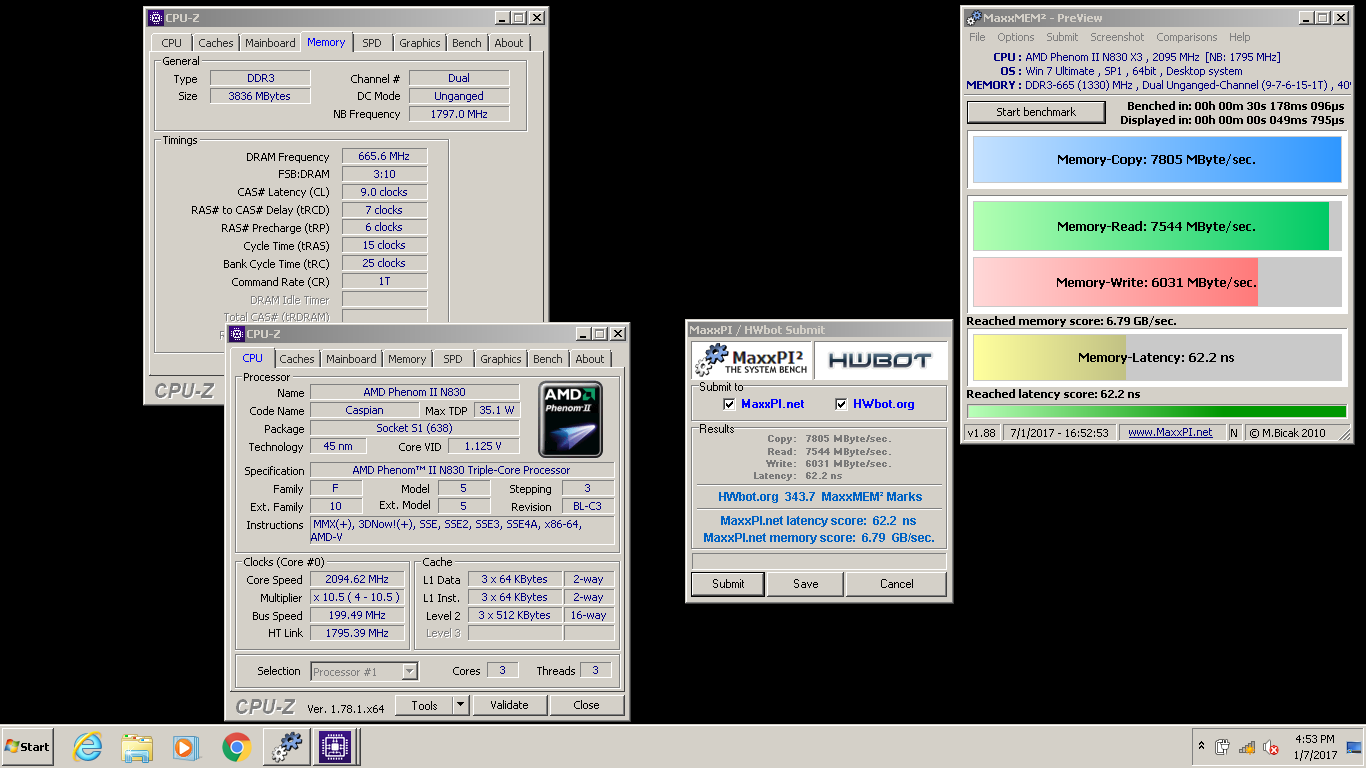Click the Start button
Viewport: 1366px width, 768px height.
coord(27,747)
